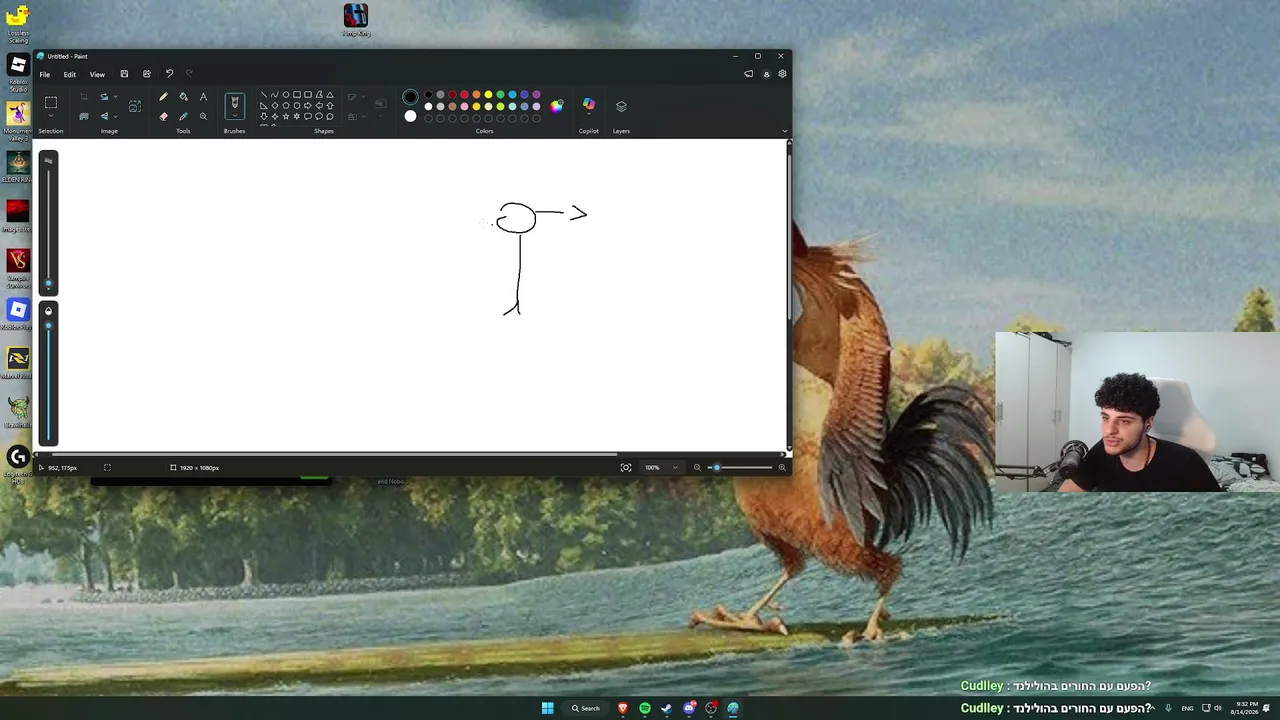The height and width of the screenshot is (720, 1280).
Task: Open the Discord taskbar icon
Action: [689, 708]
